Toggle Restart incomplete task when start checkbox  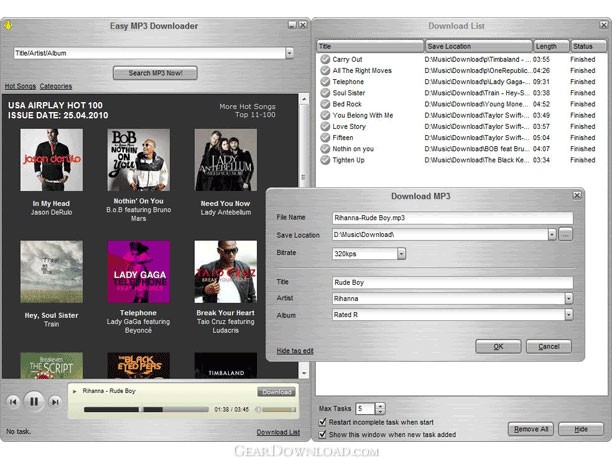[322, 422]
